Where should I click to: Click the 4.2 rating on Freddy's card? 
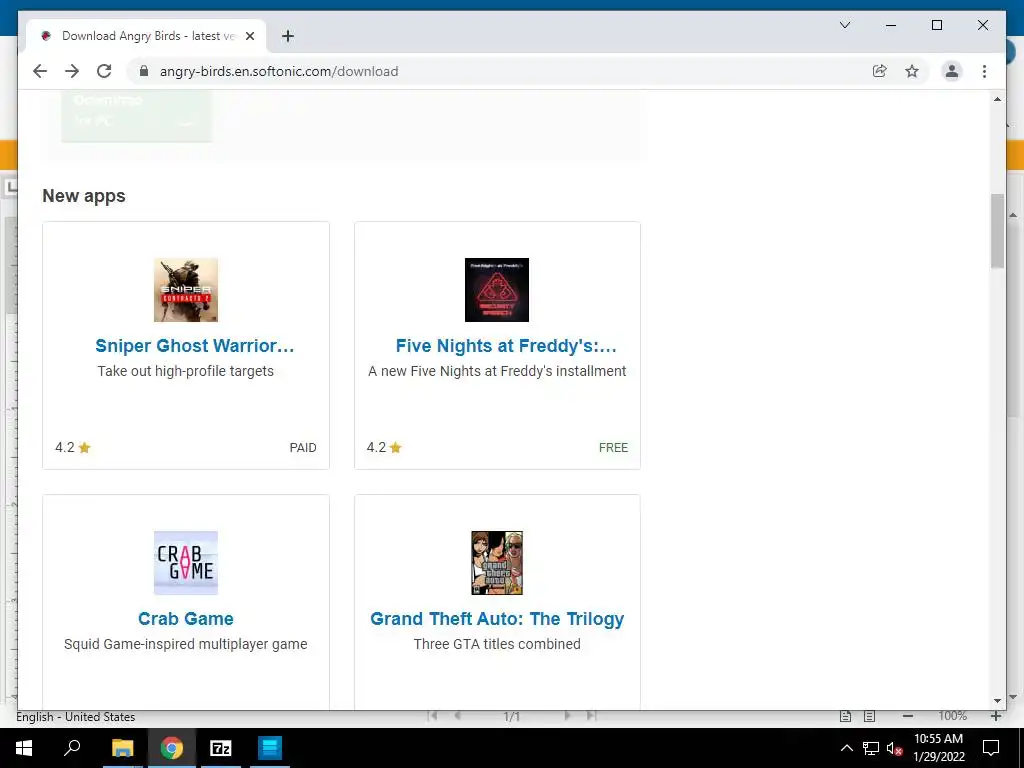(x=384, y=447)
